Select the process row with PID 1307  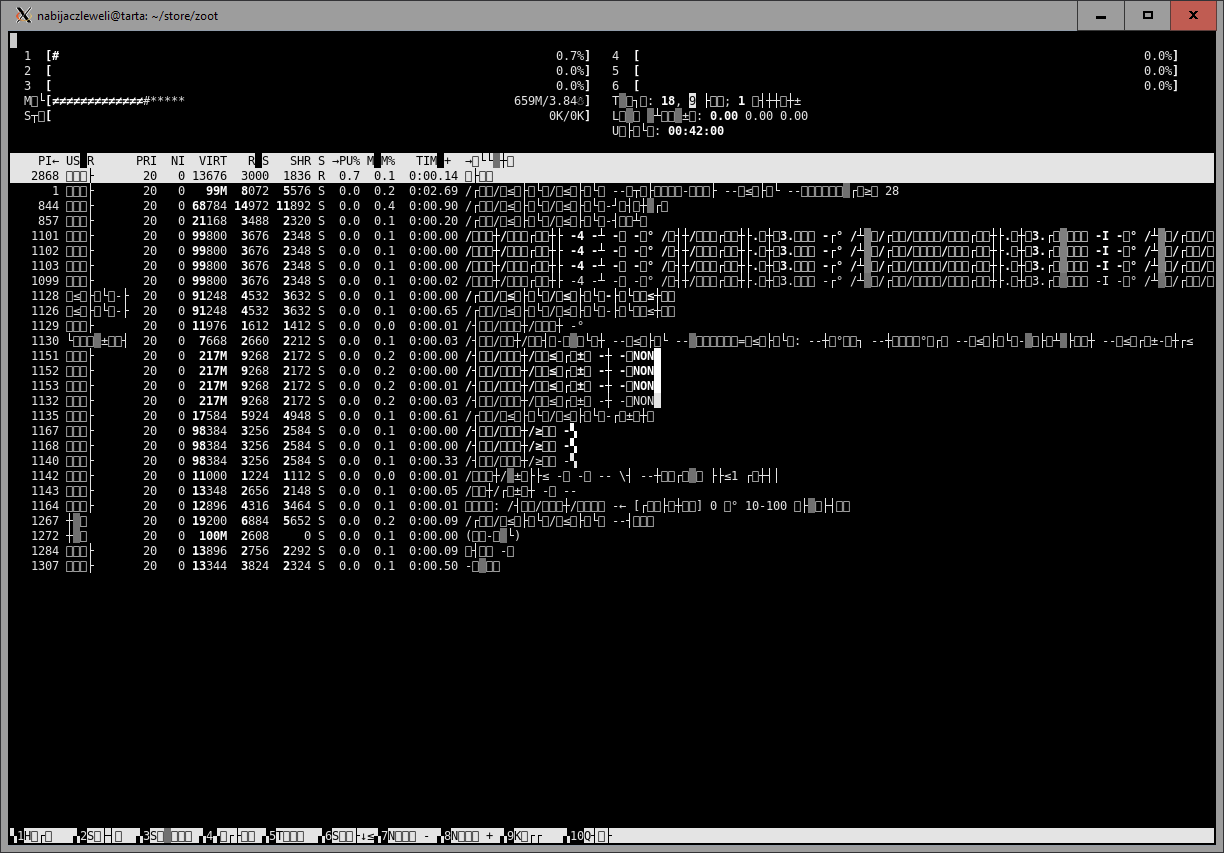point(300,566)
